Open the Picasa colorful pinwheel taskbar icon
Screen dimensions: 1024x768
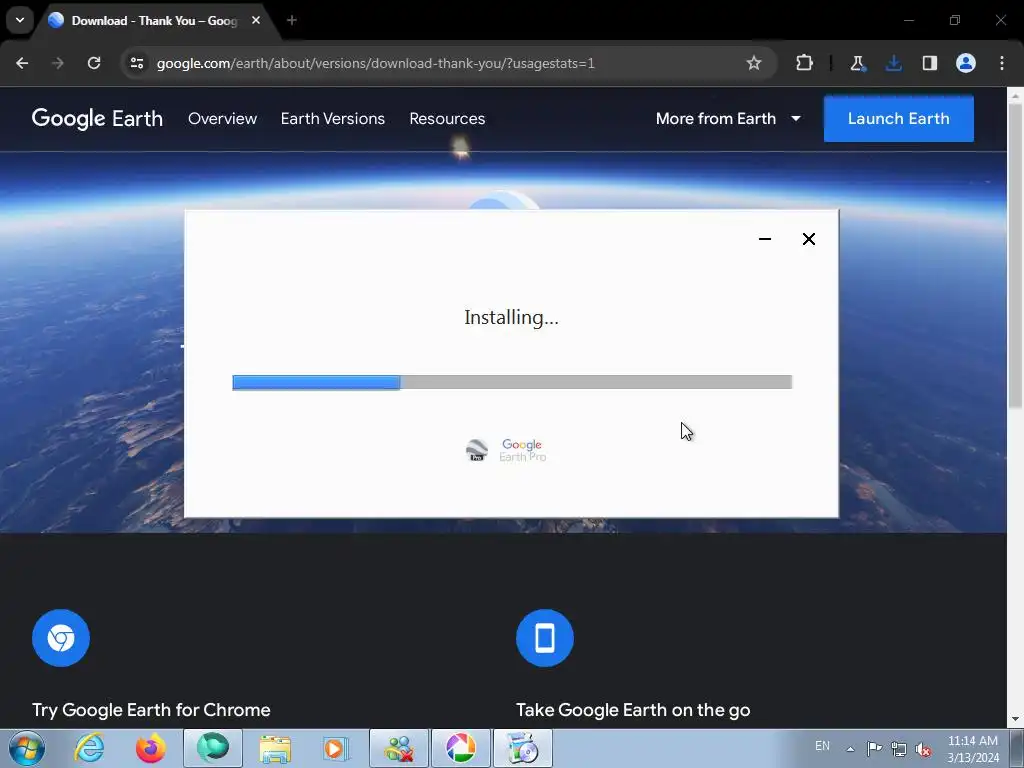pos(460,748)
